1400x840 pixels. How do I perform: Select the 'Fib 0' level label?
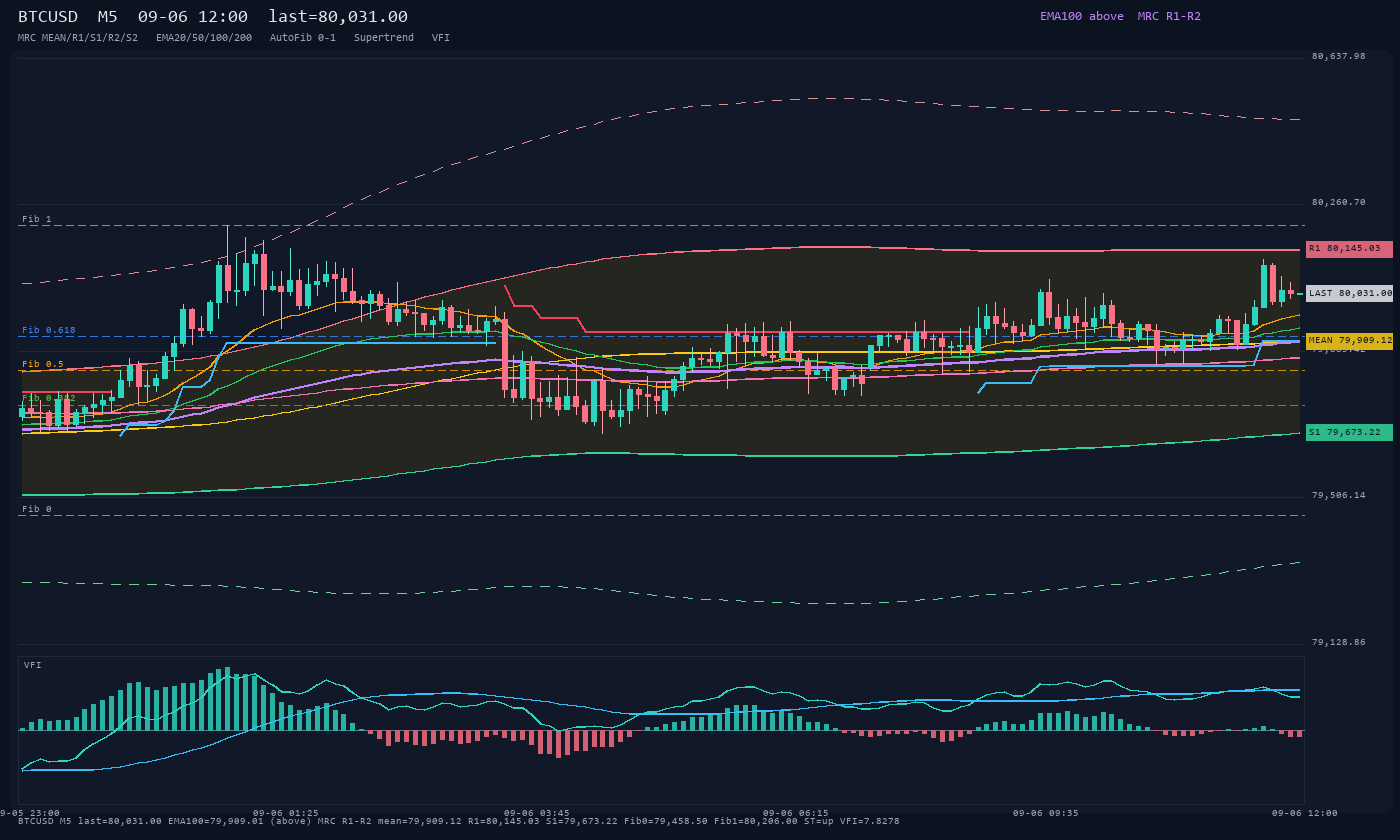(36, 509)
